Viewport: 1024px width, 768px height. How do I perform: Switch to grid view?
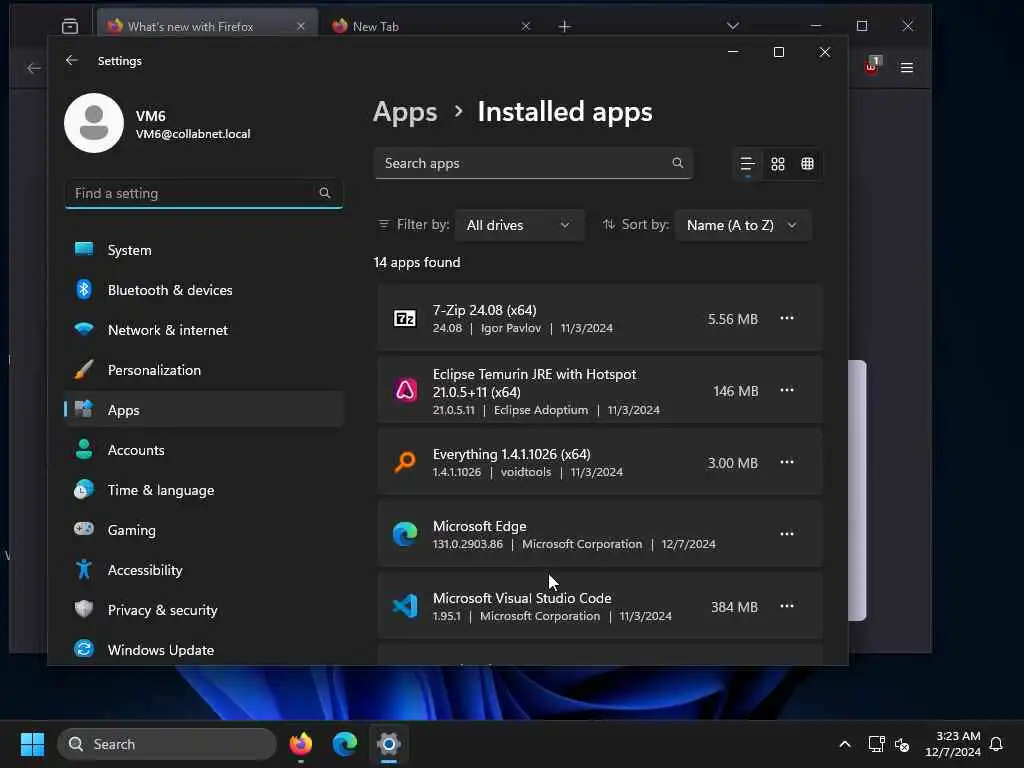click(777, 164)
